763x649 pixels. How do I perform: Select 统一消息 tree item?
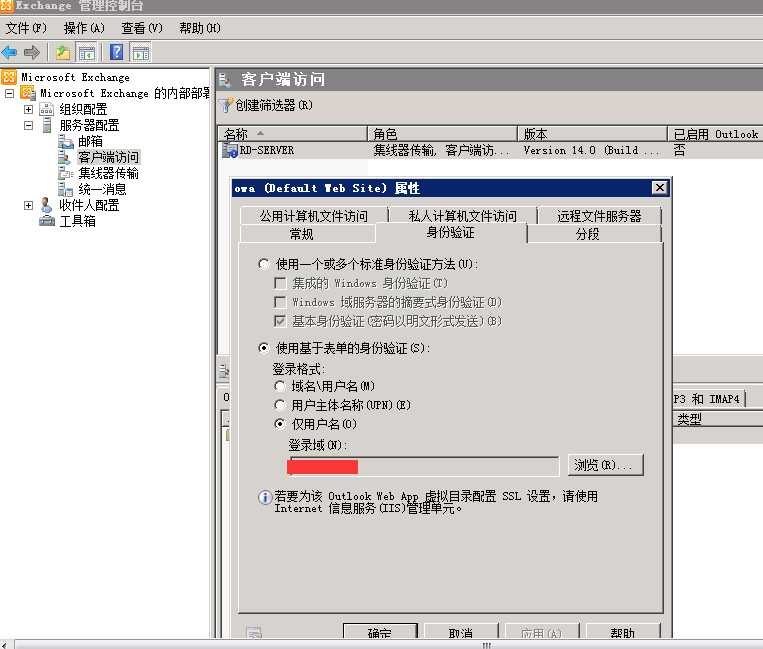click(102, 189)
